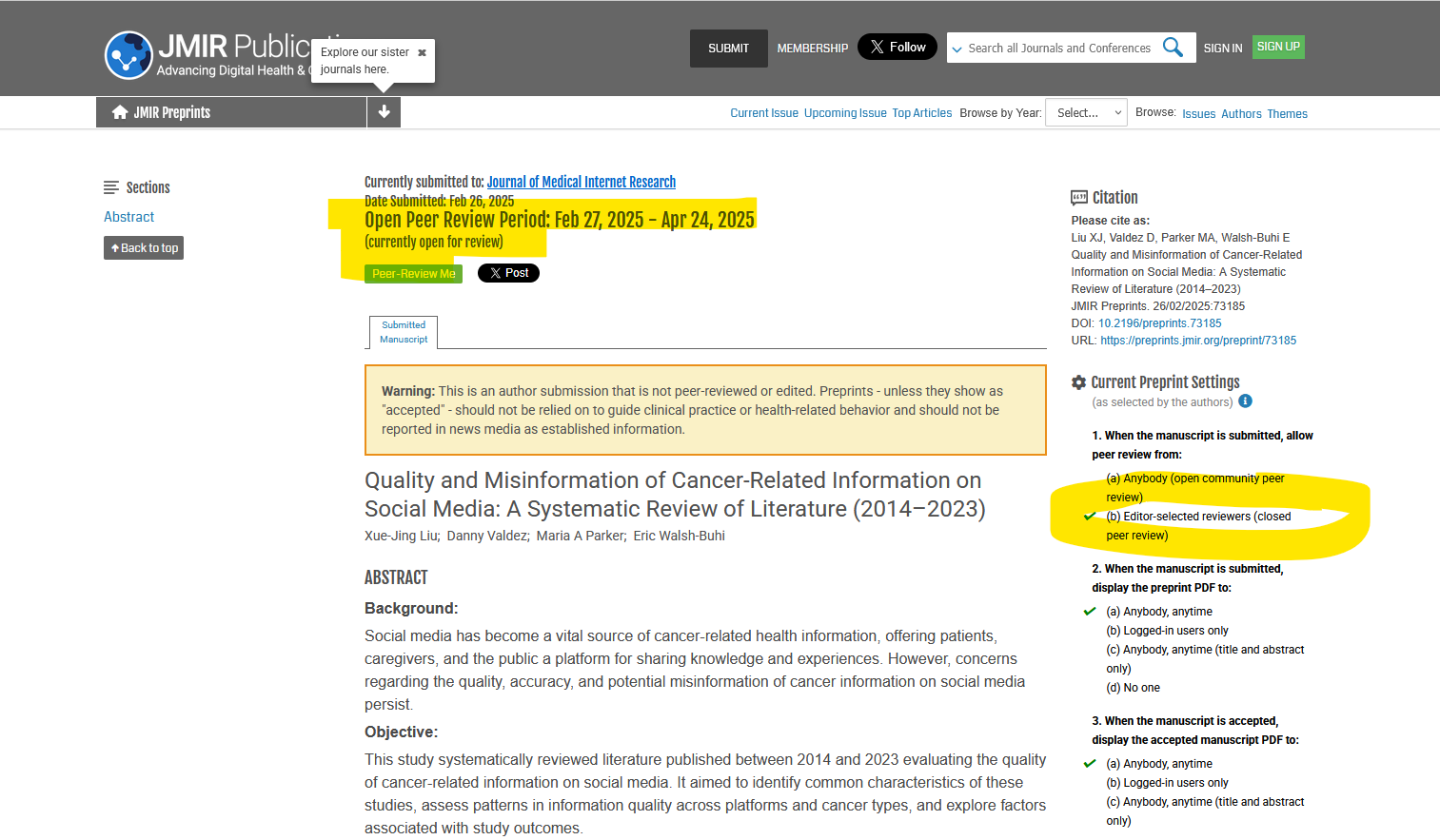
Task: Select option Anybody open community peer review
Action: tap(1194, 488)
